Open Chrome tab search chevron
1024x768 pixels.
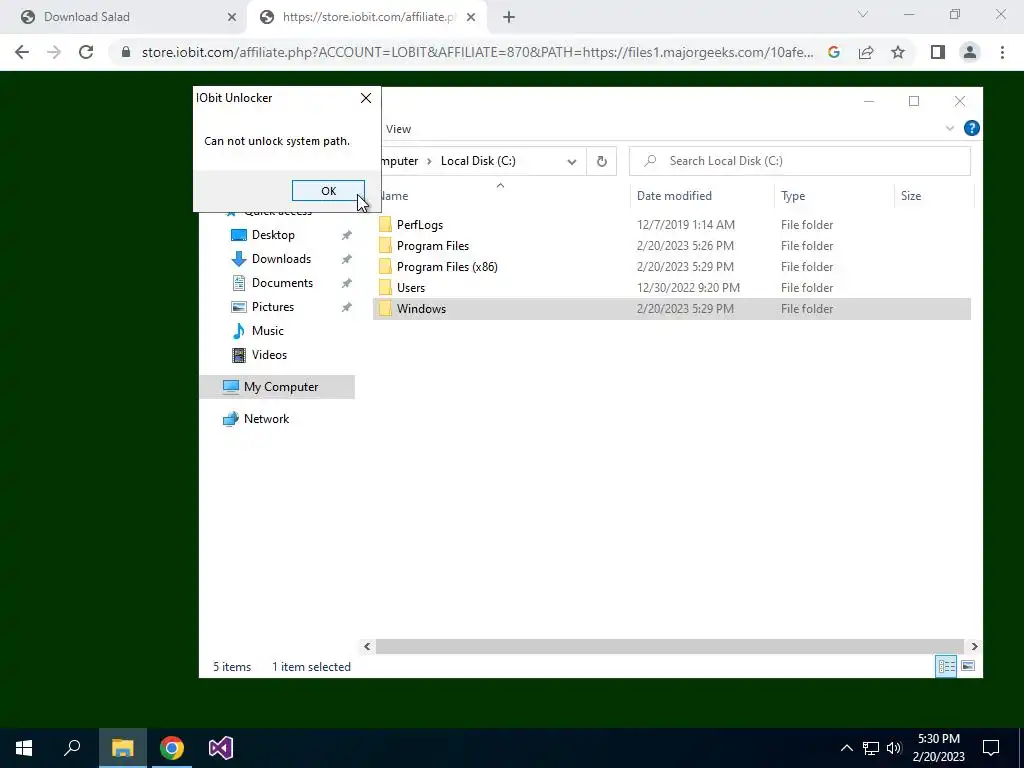coord(863,14)
